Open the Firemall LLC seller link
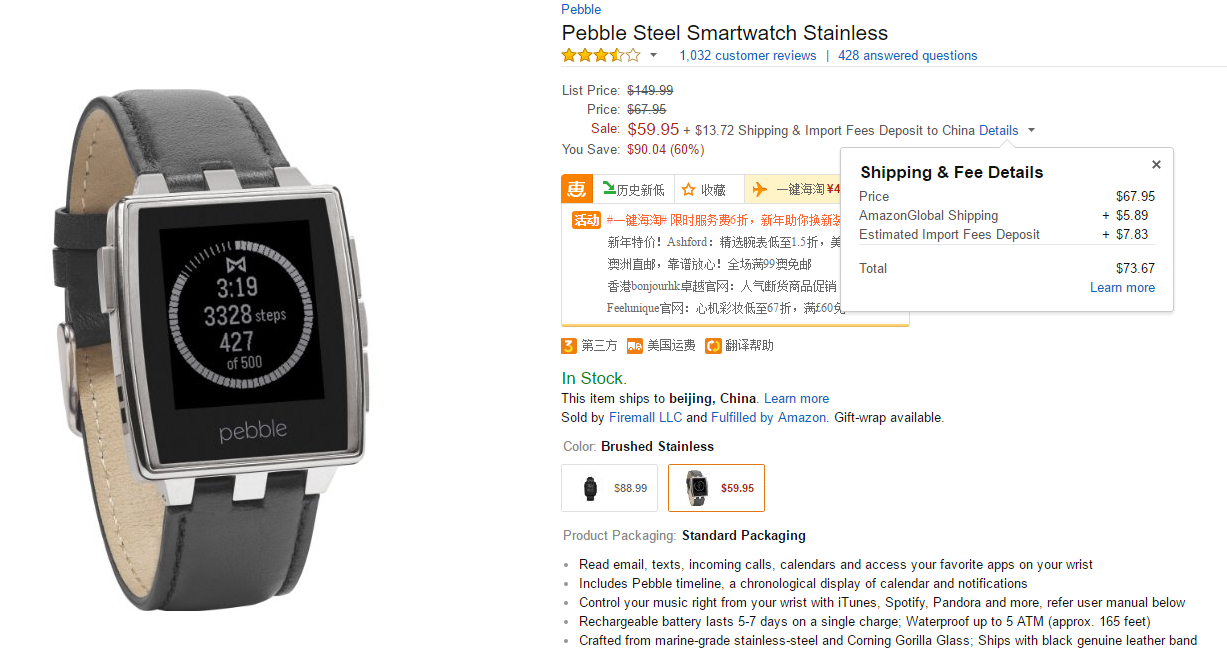 [x=645, y=418]
